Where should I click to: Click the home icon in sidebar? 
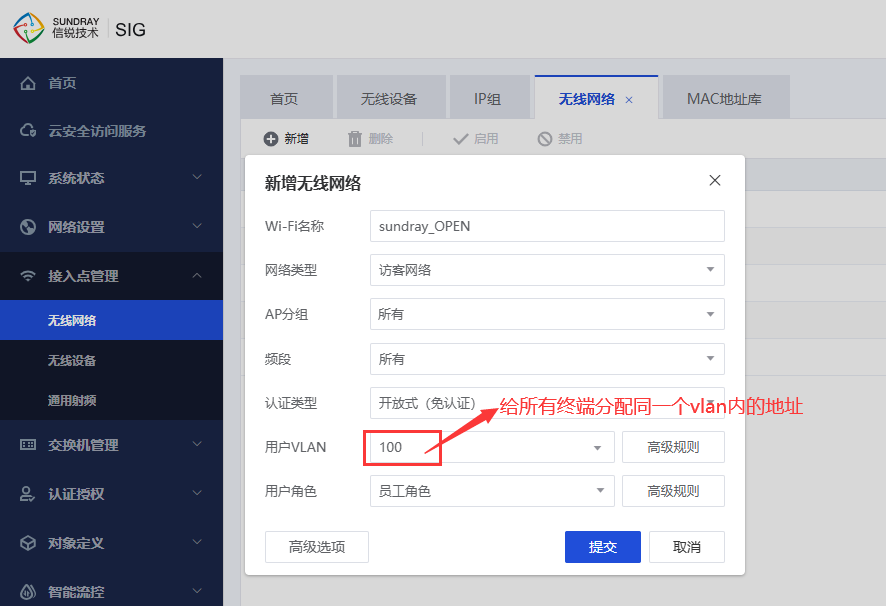pos(28,83)
